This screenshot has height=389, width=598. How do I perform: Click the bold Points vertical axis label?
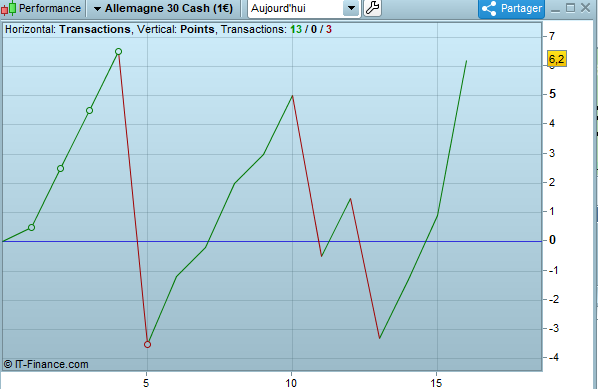197,29
